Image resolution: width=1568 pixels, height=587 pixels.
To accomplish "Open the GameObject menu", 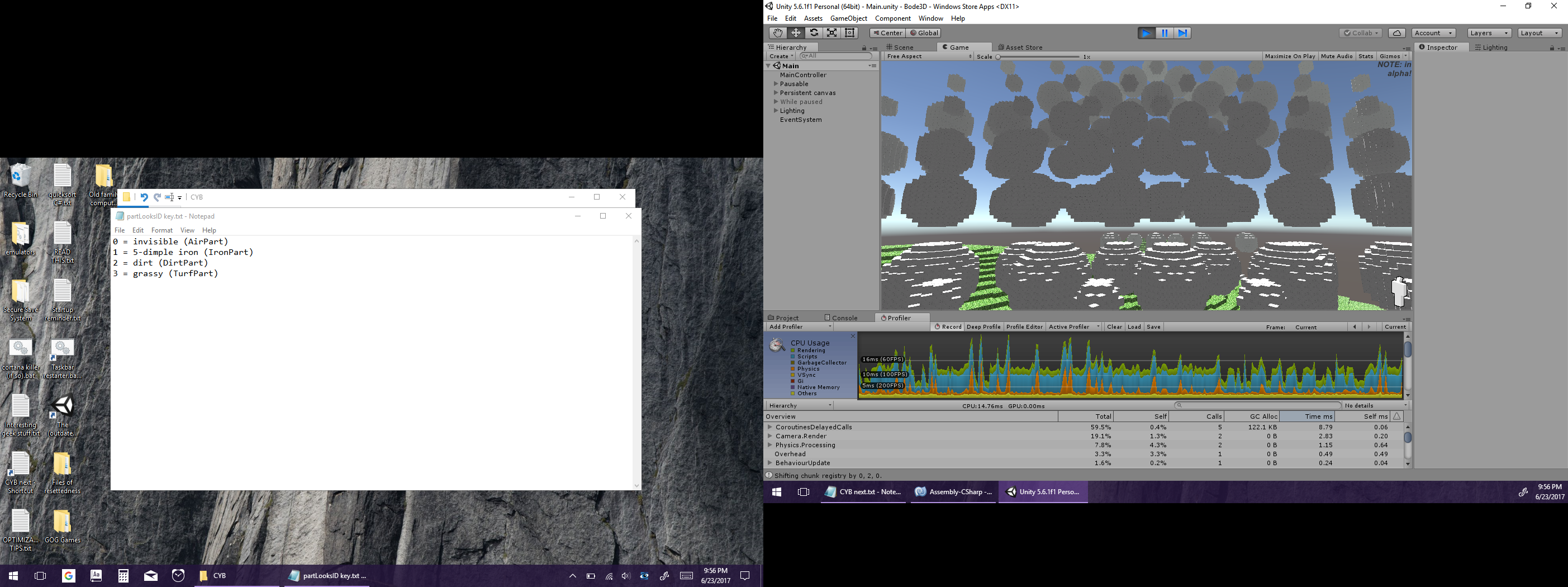I will pos(848,18).
